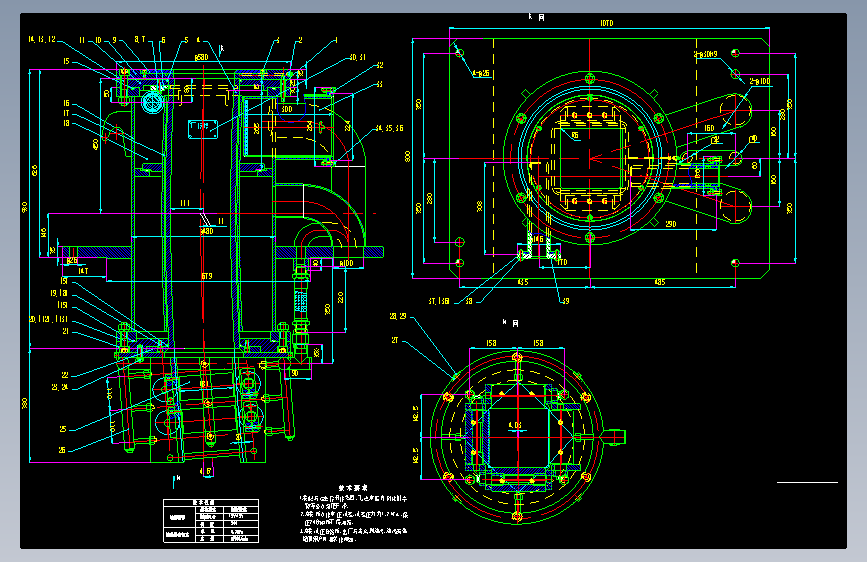Click the "22" callout label
Image resolution: width=867 pixels, height=562 pixels.
pos(65,375)
